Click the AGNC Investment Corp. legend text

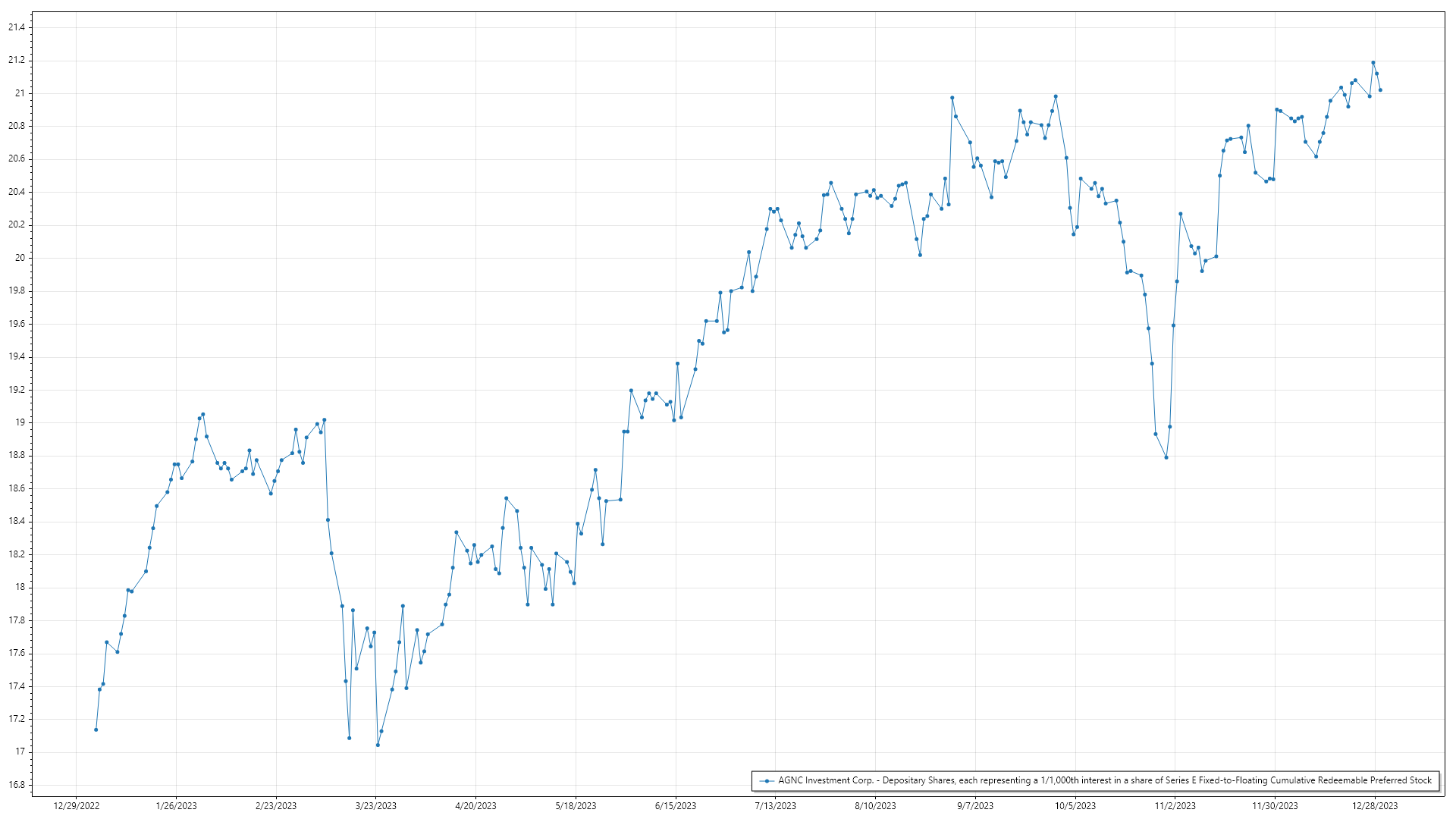pyautogui.click(x=1104, y=780)
